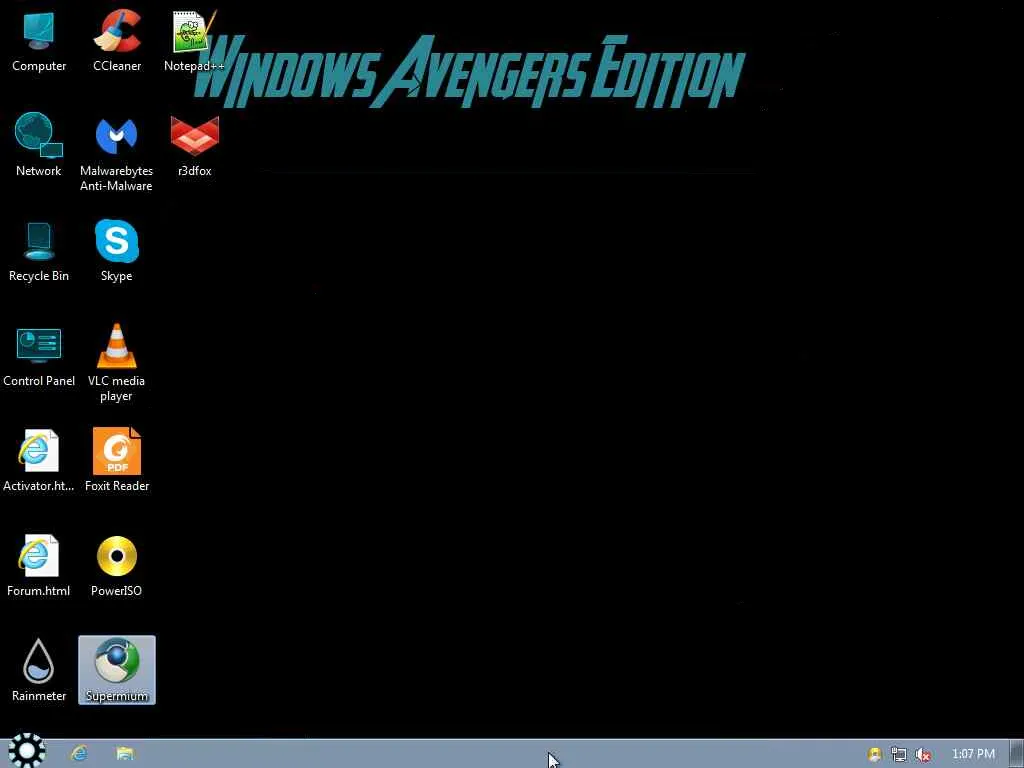Select the Supermium browser icon

point(117,670)
